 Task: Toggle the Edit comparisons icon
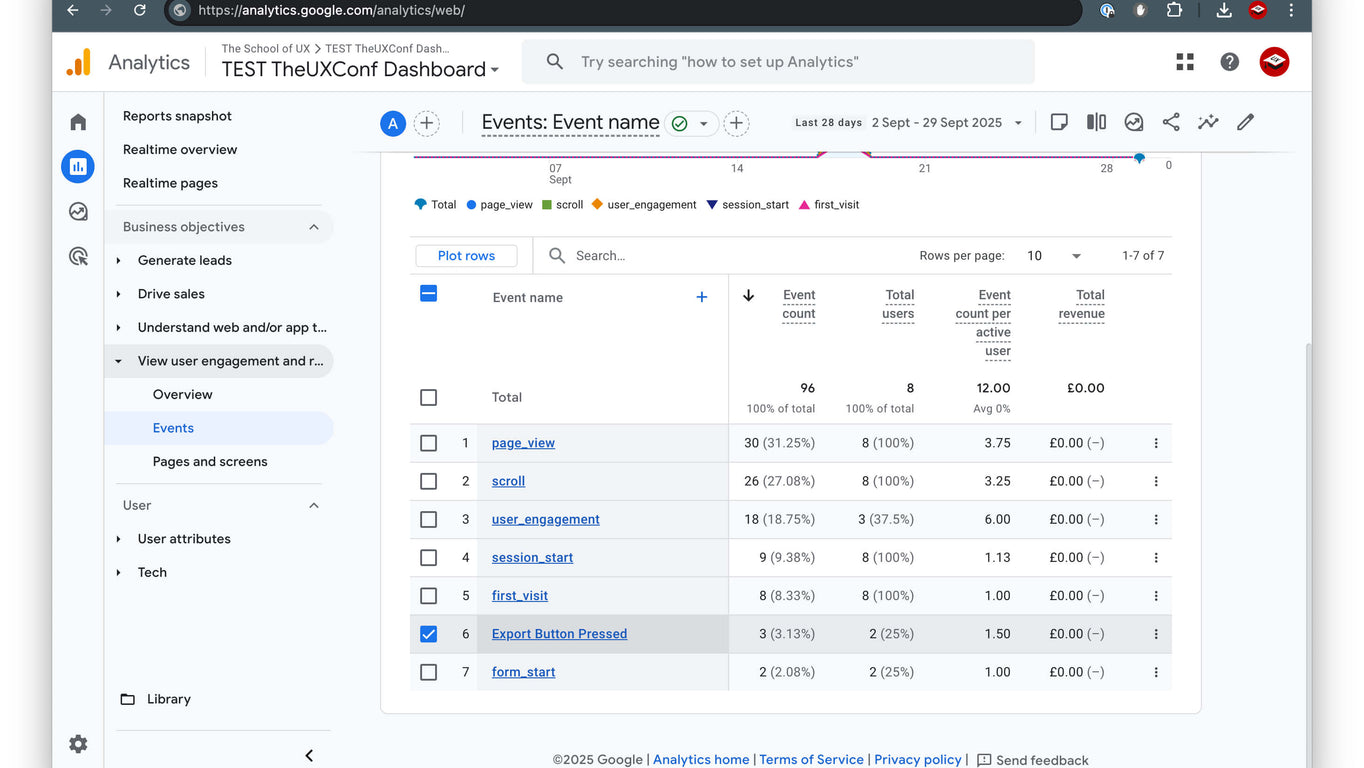tap(1096, 122)
